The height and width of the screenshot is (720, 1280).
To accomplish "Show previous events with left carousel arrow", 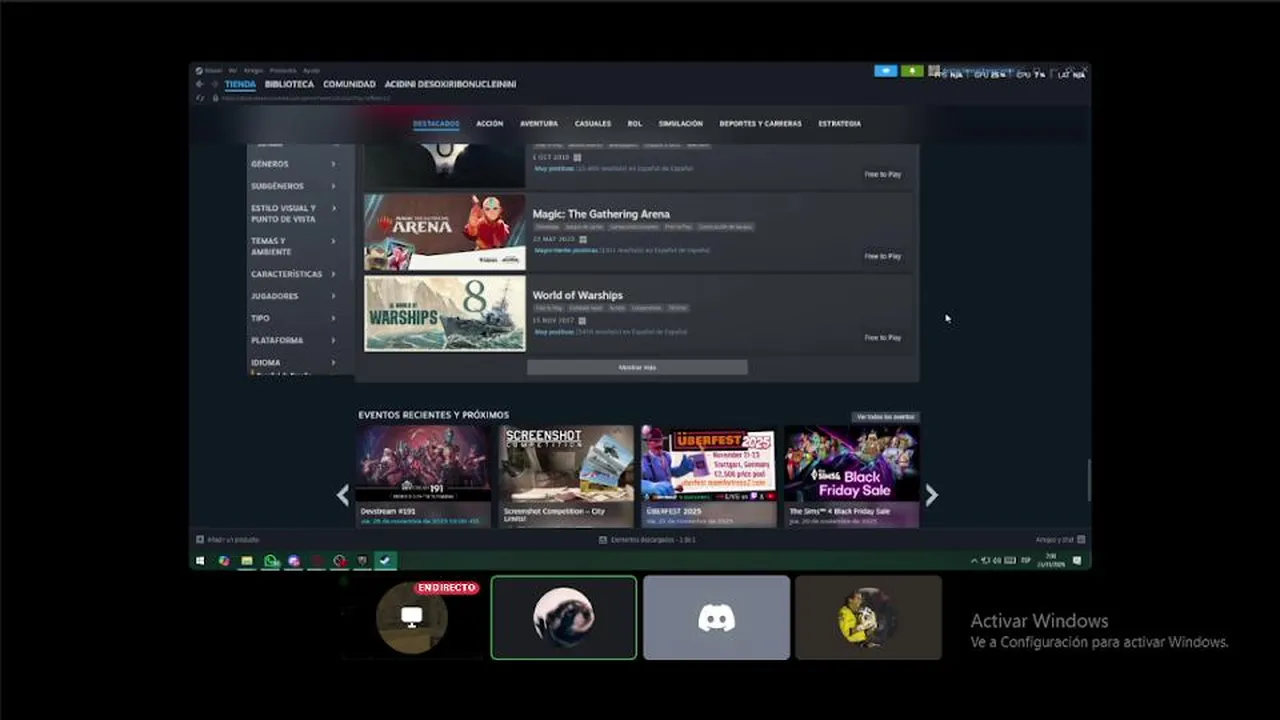I will point(343,494).
